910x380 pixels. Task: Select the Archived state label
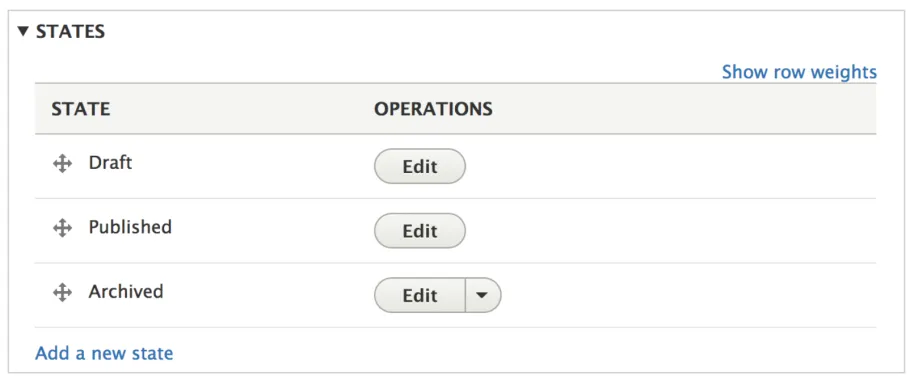pos(126,291)
